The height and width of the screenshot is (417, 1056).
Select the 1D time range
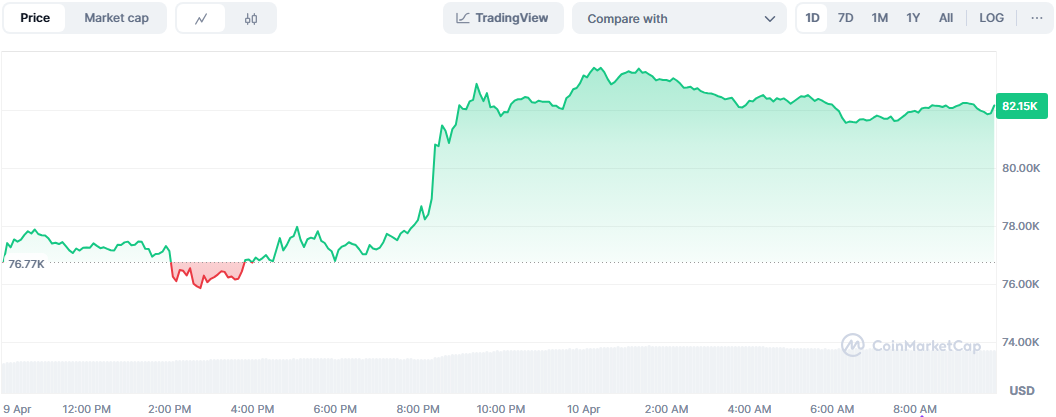pyautogui.click(x=813, y=18)
